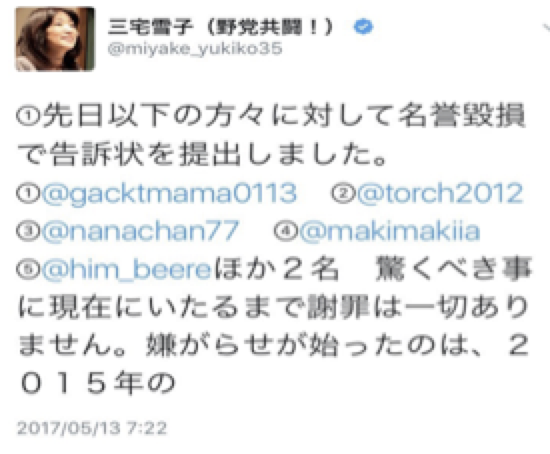550x454 pixels.
Task: Open the @torch2012 mention
Action: [x=440, y=193]
